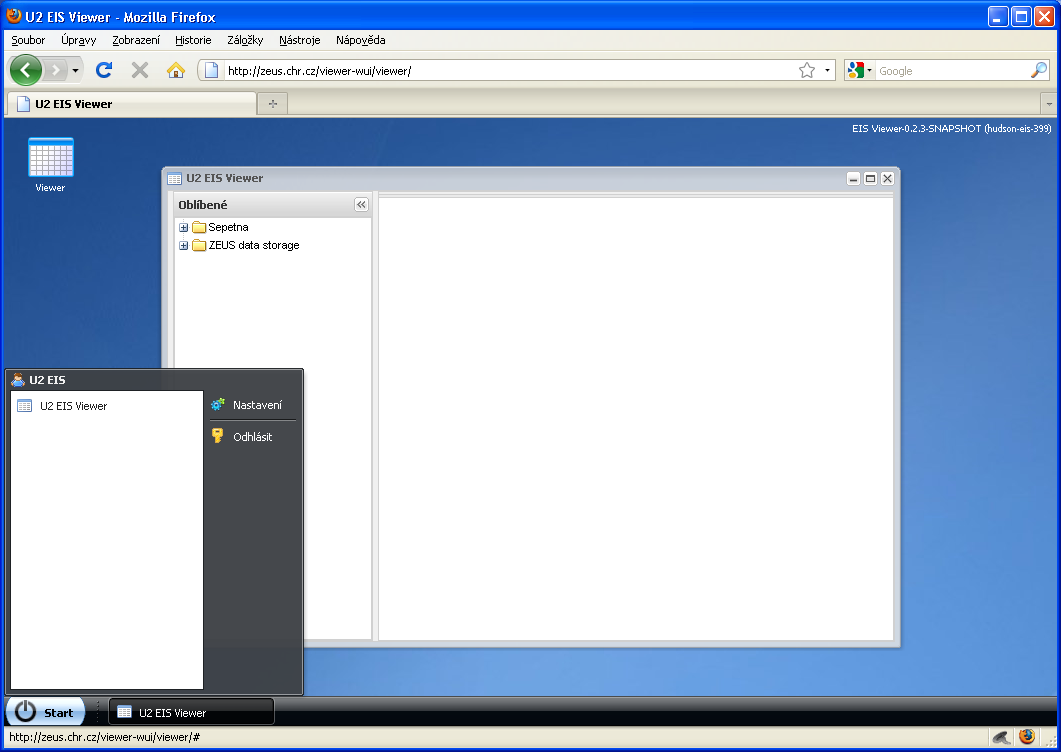Reload the page with refresh icon
The height and width of the screenshot is (752, 1061).
pyautogui.click(x=103, y=70)
